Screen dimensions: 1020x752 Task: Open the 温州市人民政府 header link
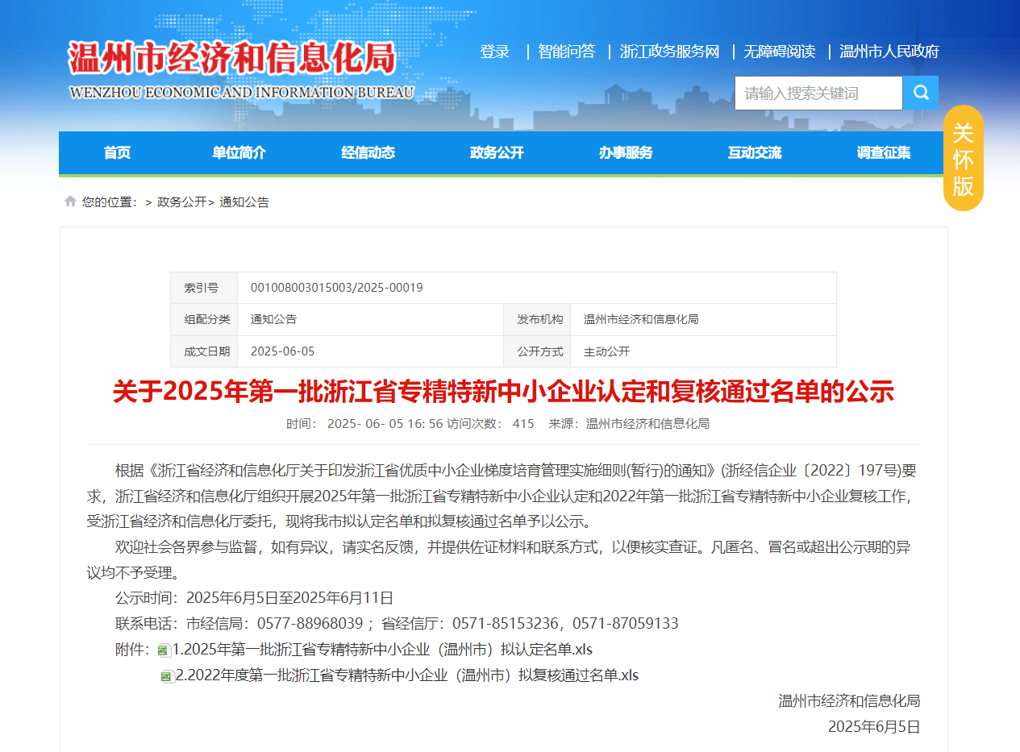(x=889, y=52)
